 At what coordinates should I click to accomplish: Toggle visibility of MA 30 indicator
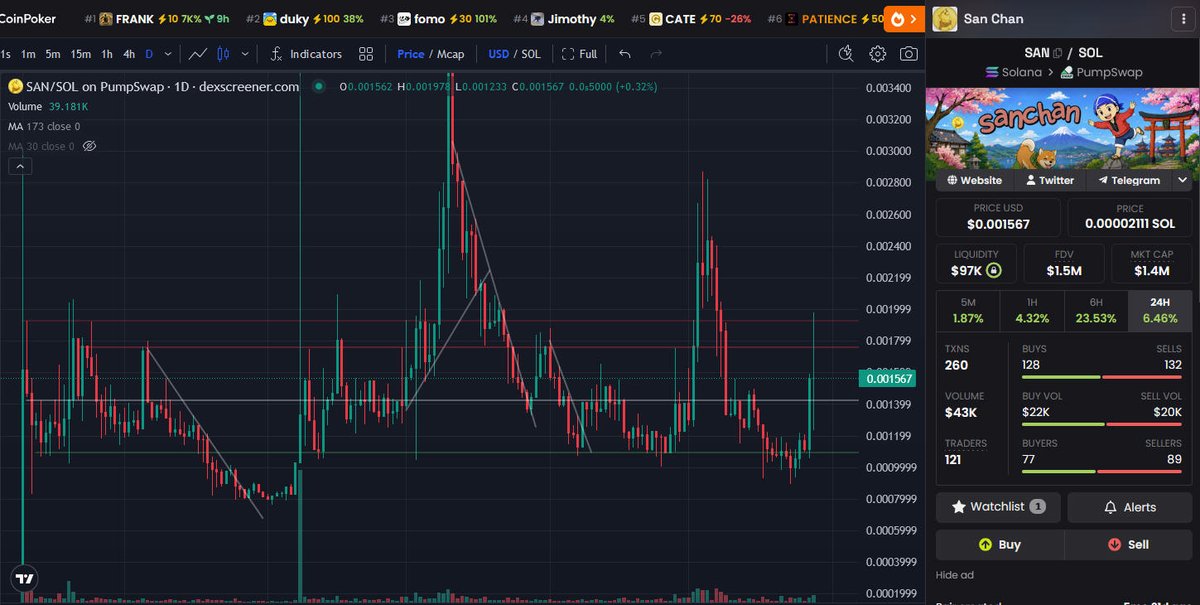pyautogui.click(x=89, y=146)
